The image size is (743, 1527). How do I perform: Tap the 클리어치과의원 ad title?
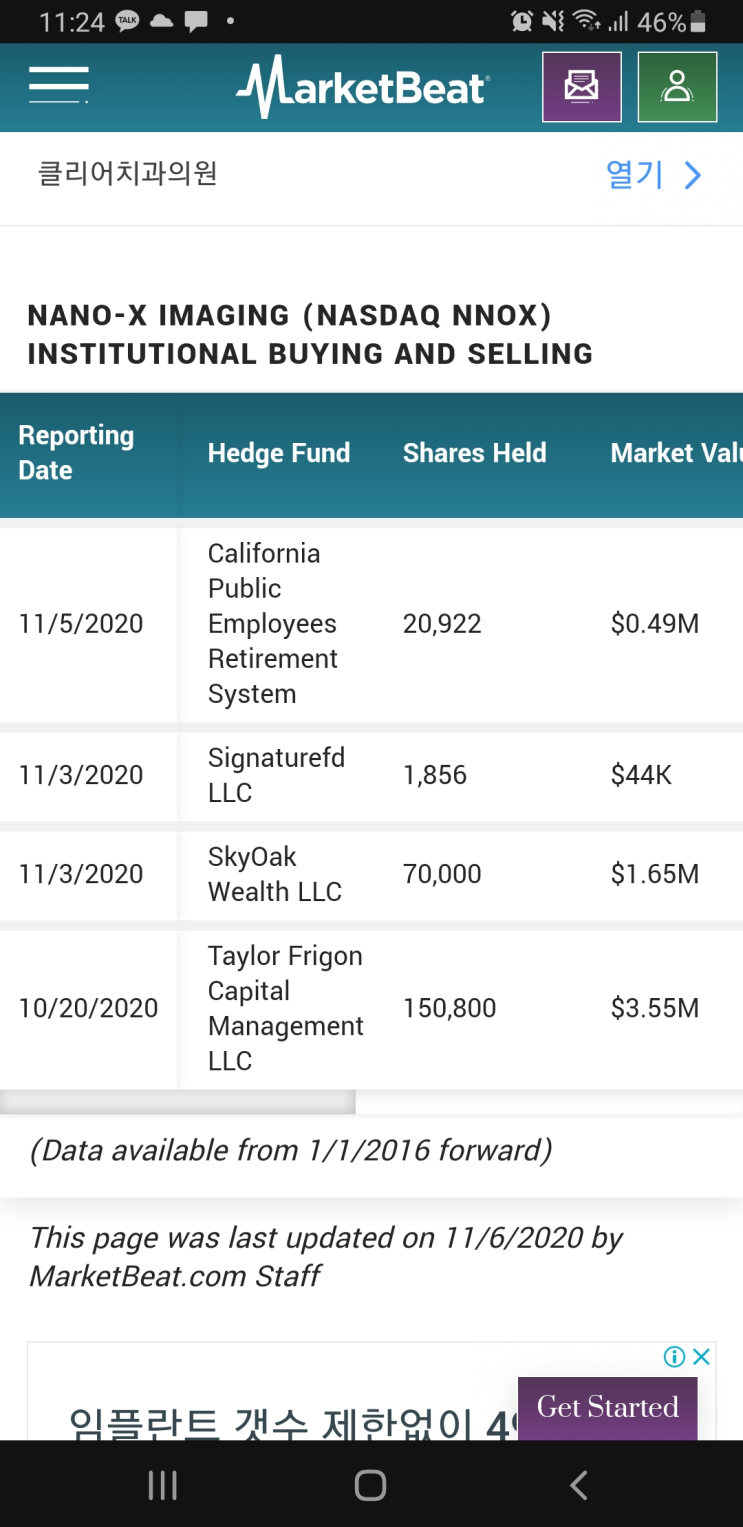coord(127,174)
